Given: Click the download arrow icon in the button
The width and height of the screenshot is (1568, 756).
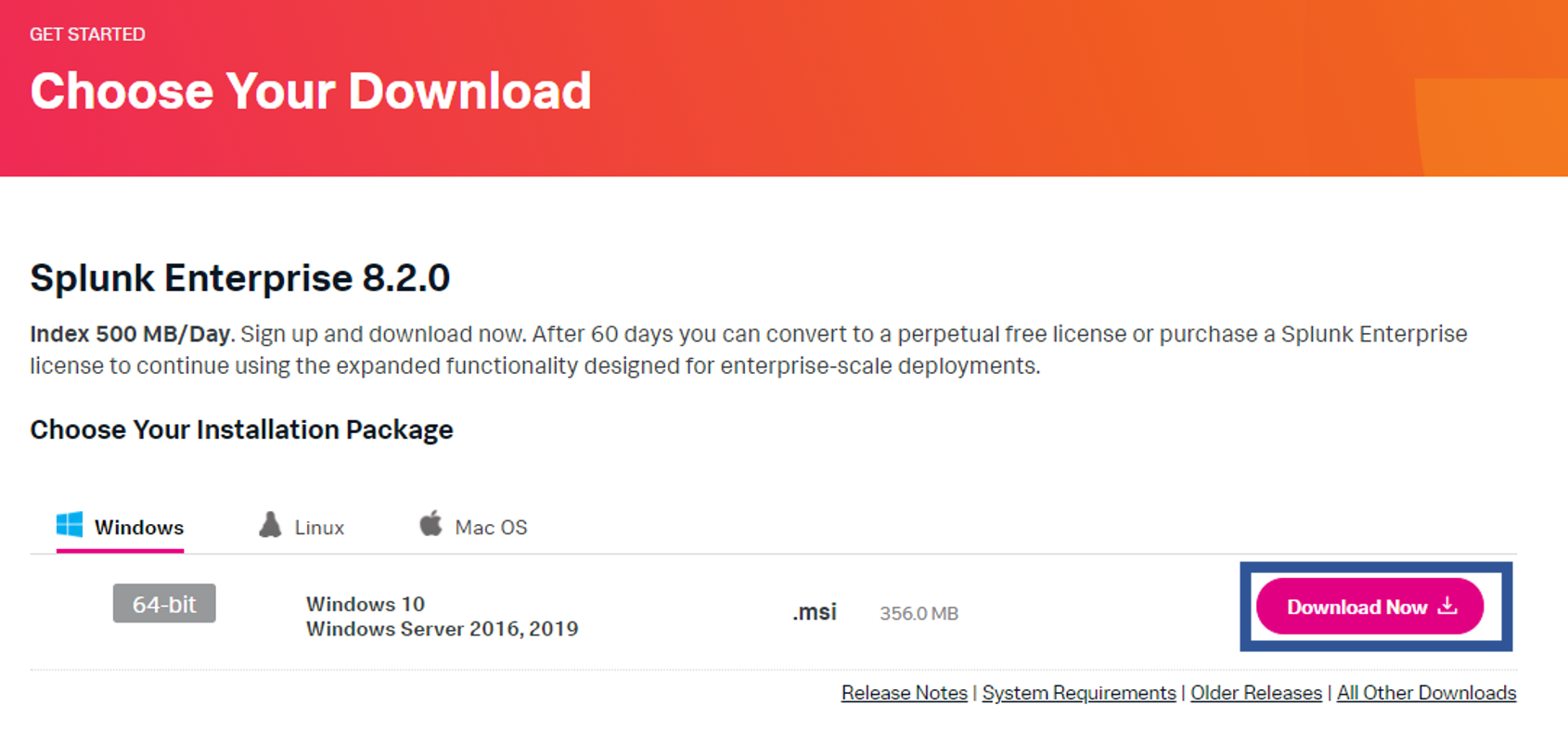Looking at the screenshot, I should [x=1447, y=606].
